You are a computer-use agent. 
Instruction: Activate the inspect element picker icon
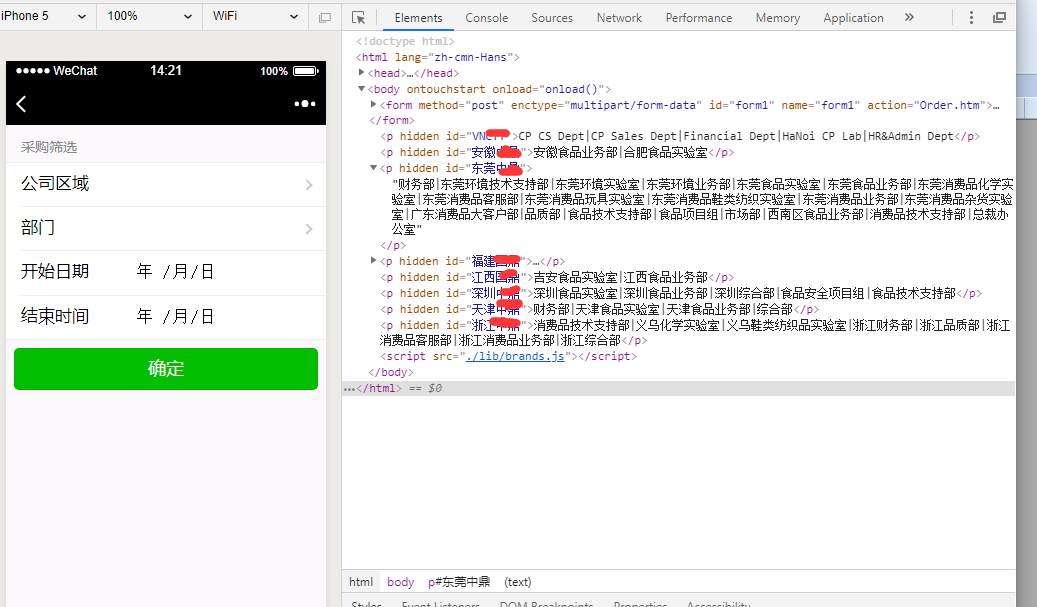[x=358, y=18]
